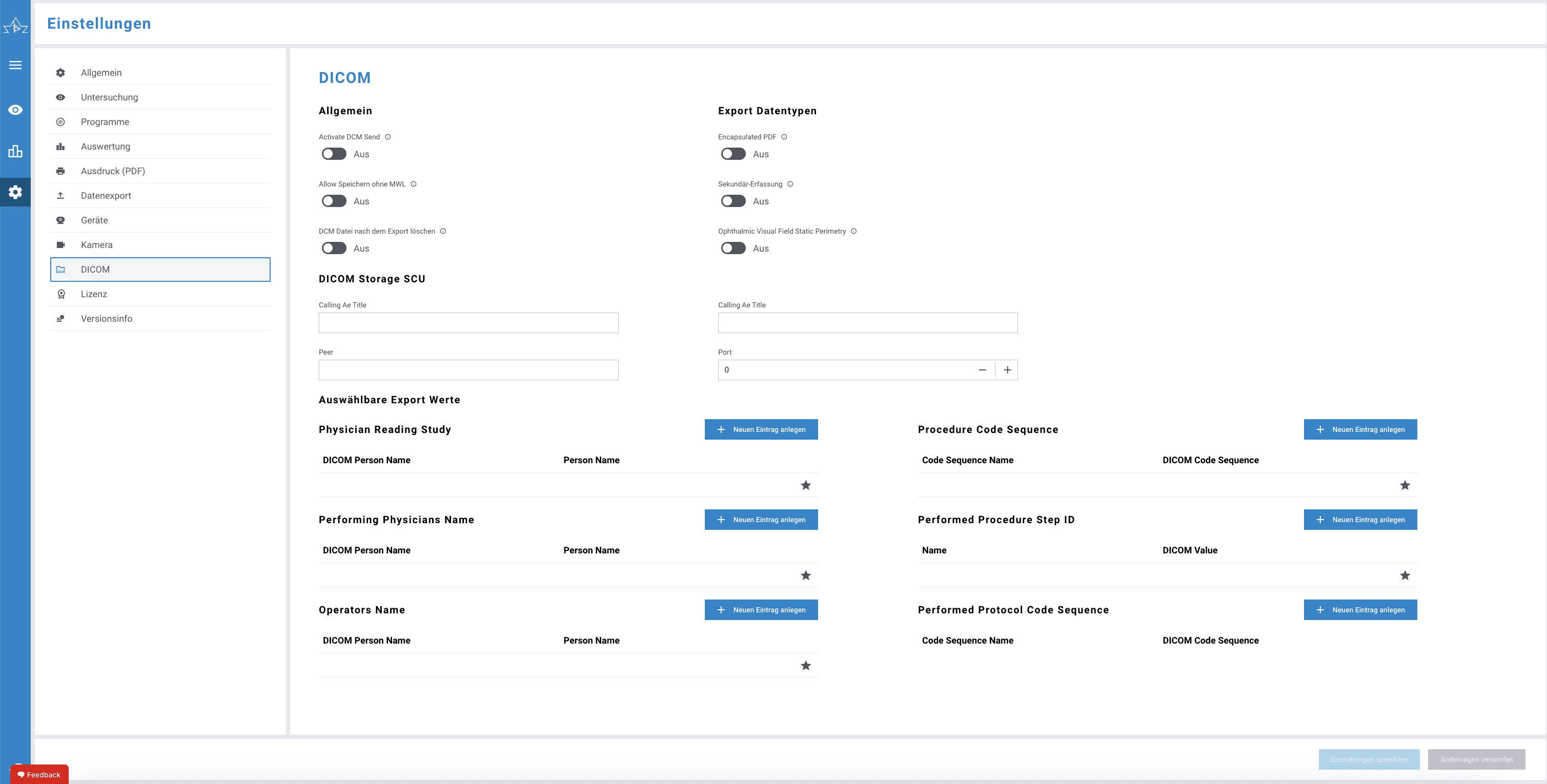Viewport: 1547px width, 784px height.
Task: Click the info icon next to Activate DCM Send
Action: [388, 137]
